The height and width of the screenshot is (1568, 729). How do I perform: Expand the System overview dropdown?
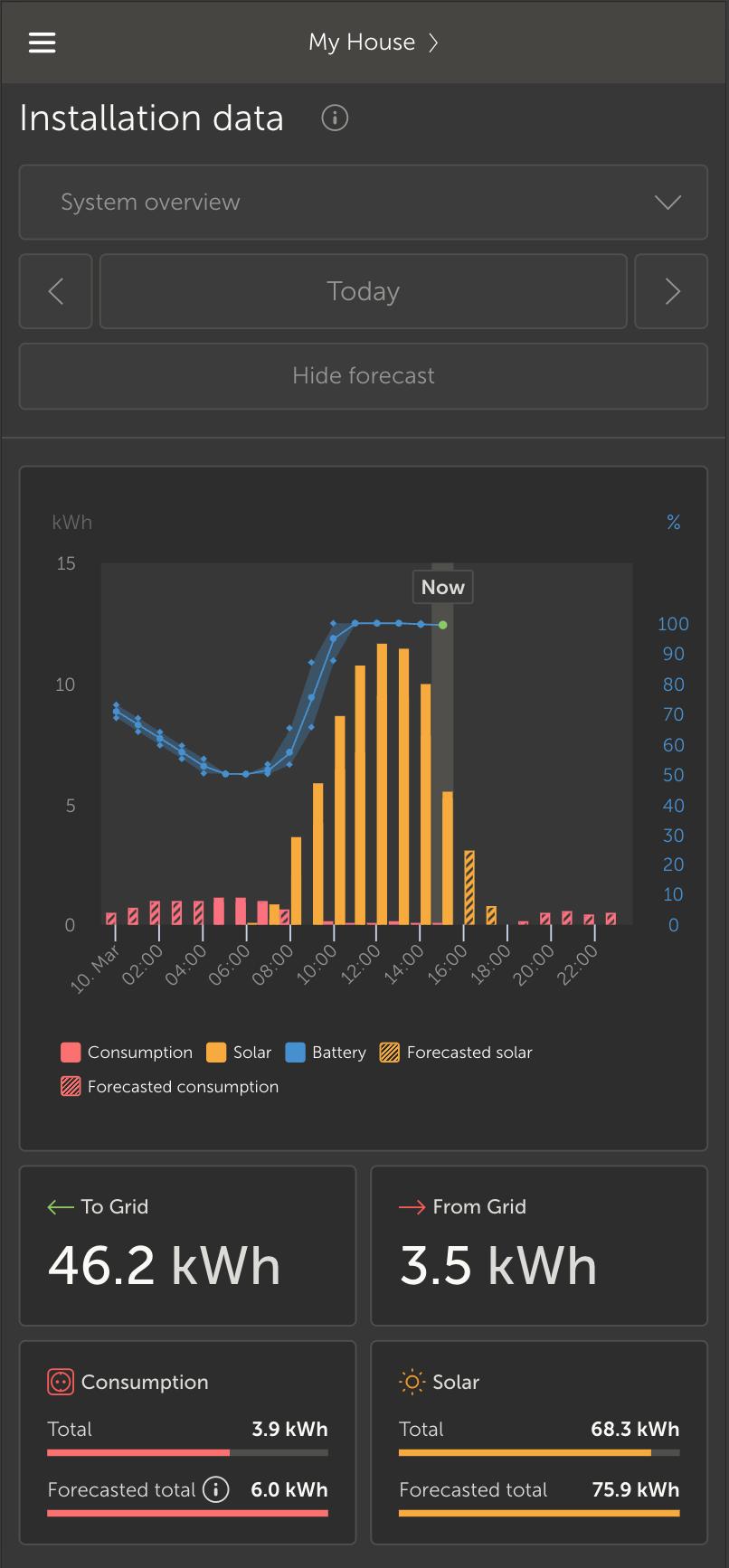(364, 203)
